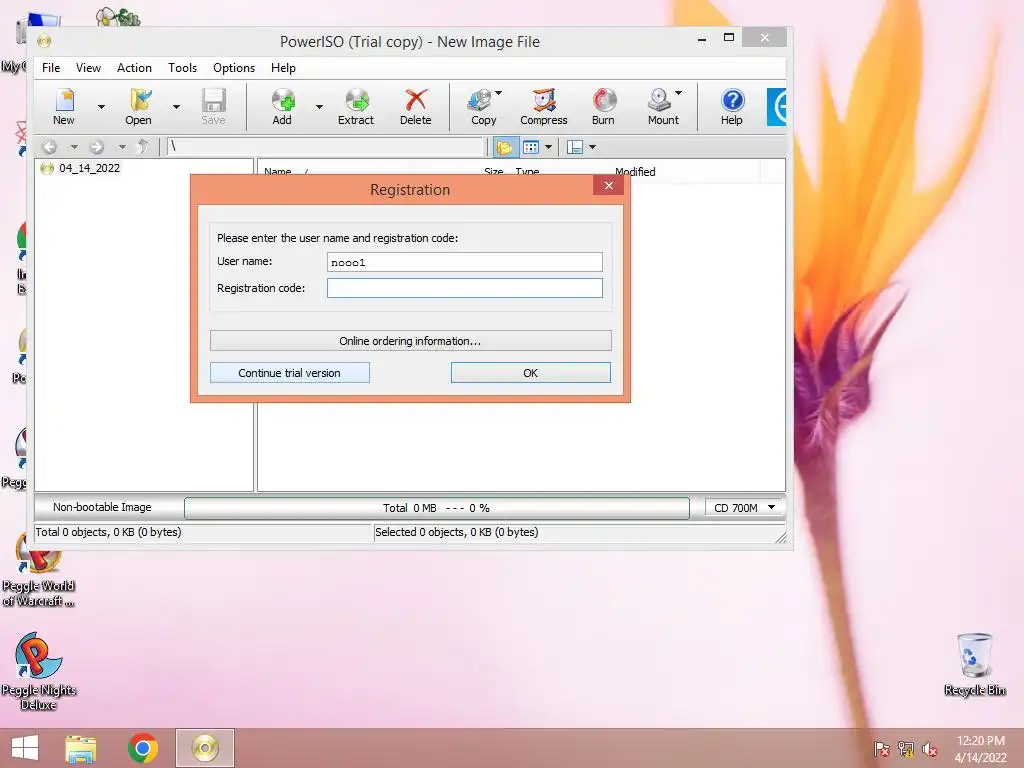Click the Registration code input field

pos(464,288)
